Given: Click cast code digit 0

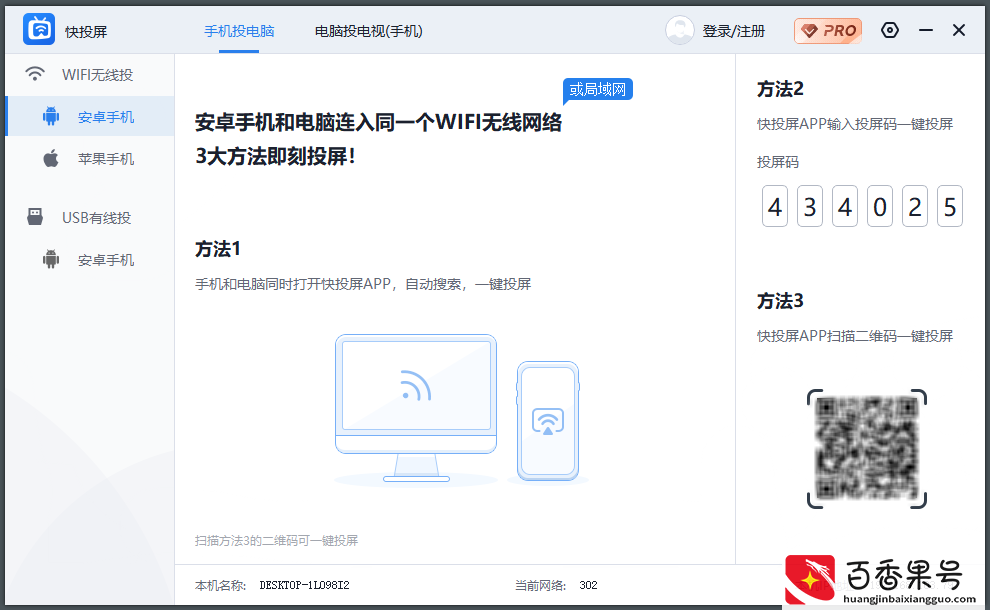Looking at the screenshot, I should point(880,206).
